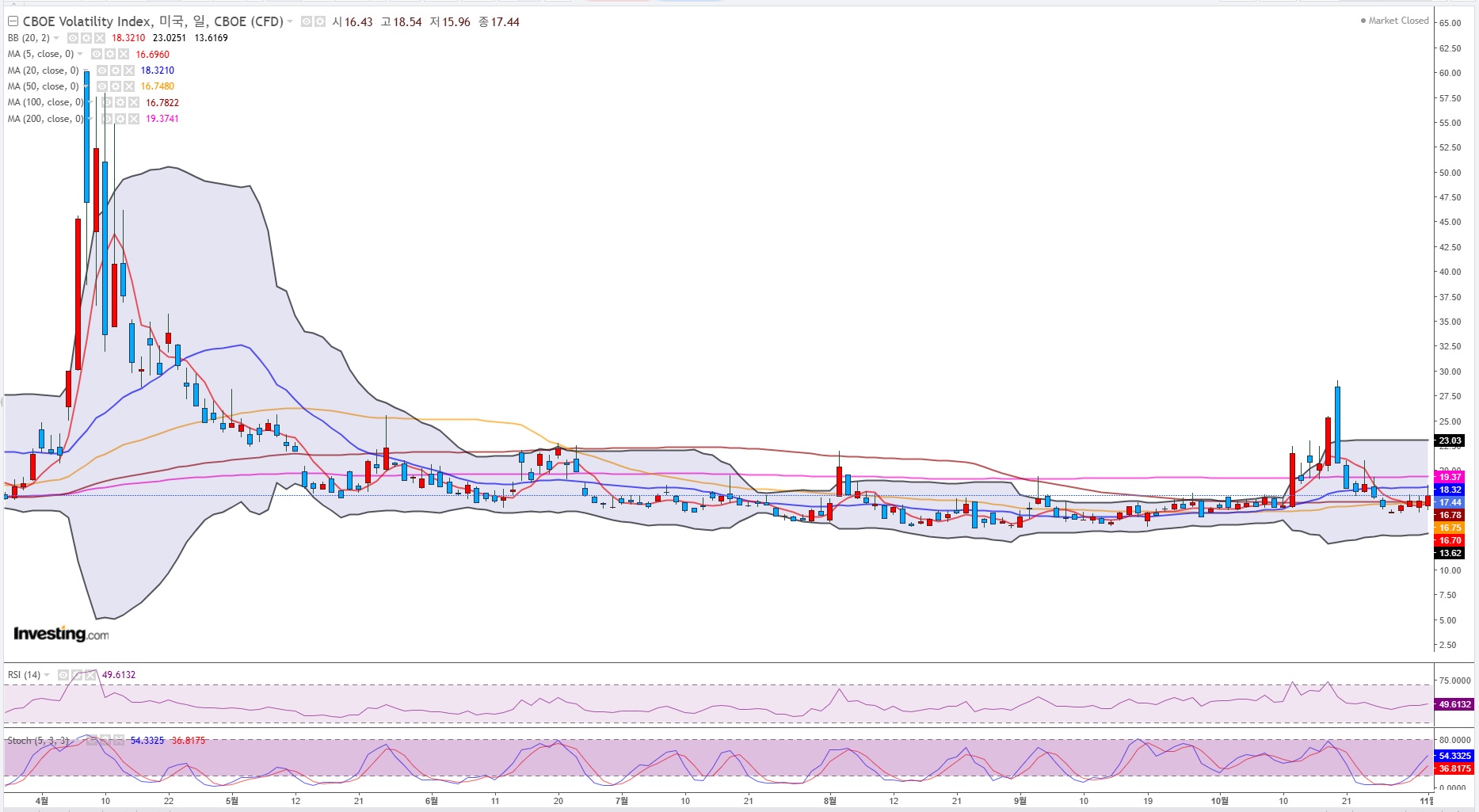Open MA (100, close, 0) settings gear
The image size is (1479, 812).
point(120,102)
